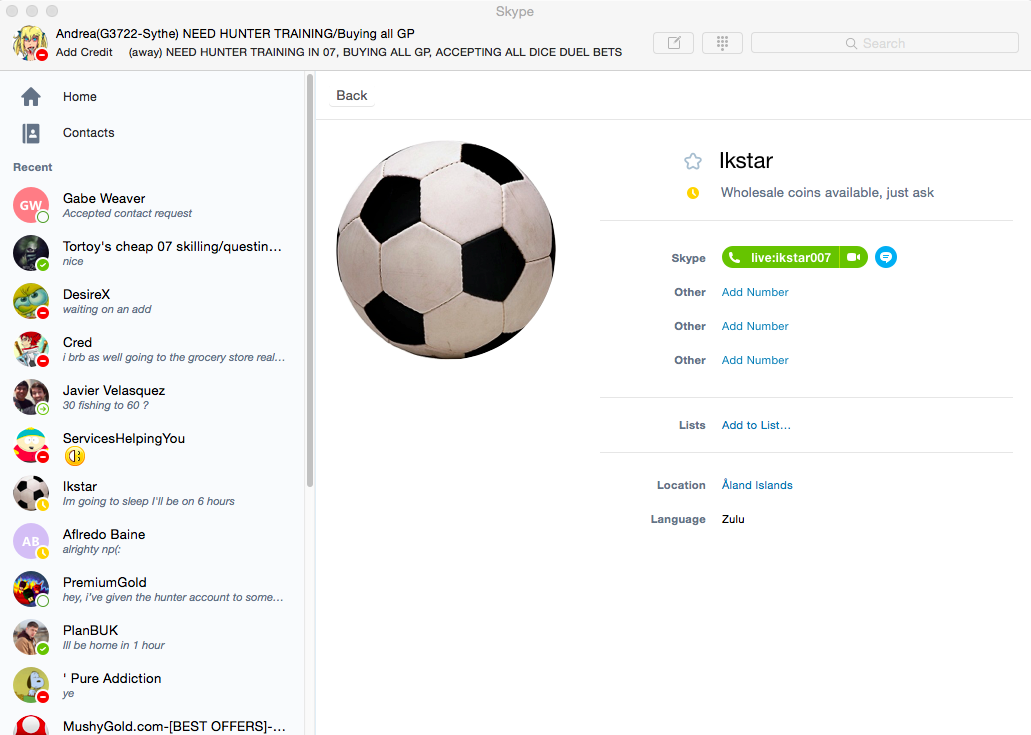Click the emoticon under ServicesHelpingYou

[74, 456]
